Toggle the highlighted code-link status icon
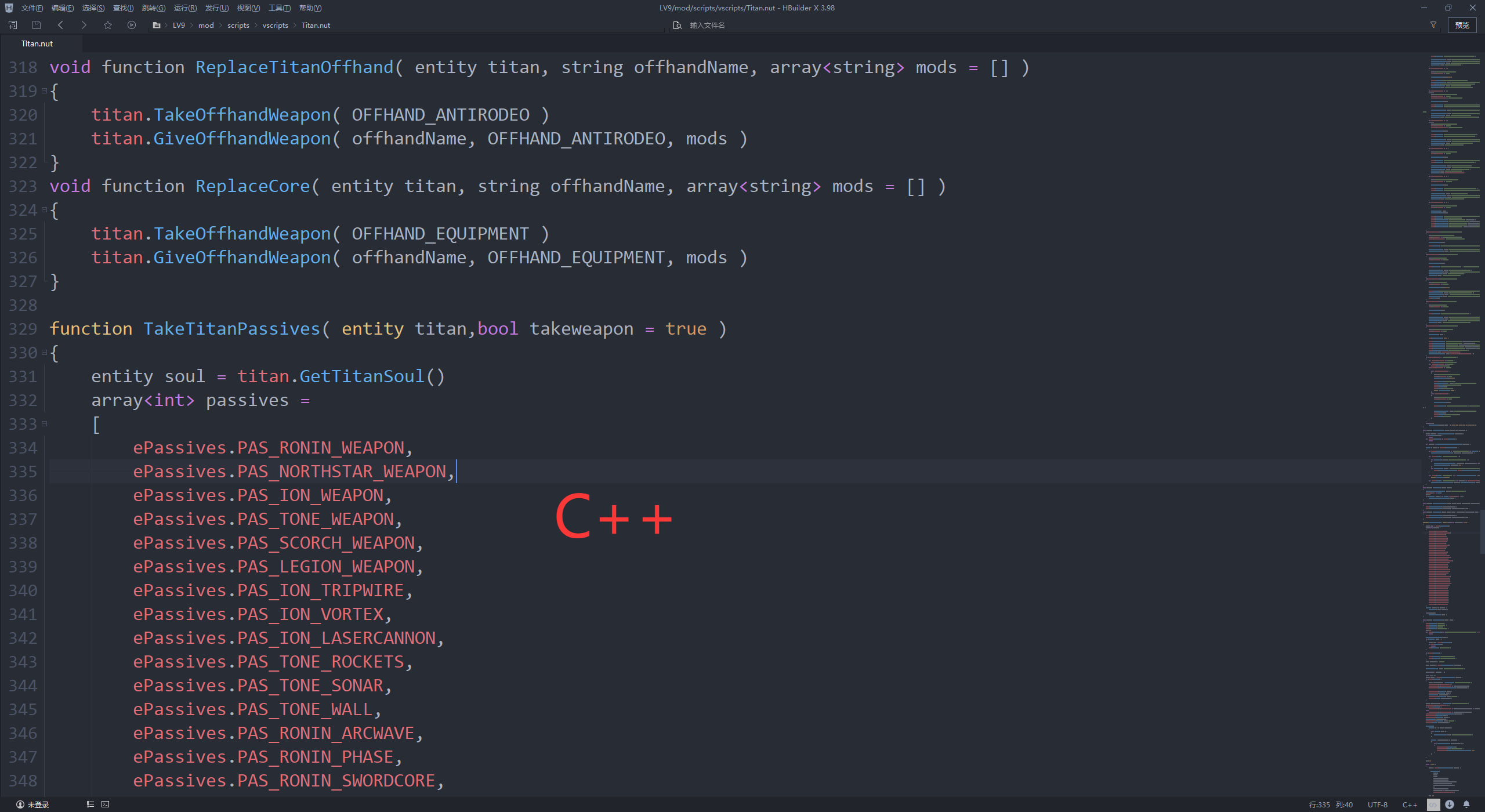This screenshot has width=1485, height=812. pyautogui.click(x=1433, y=804)
